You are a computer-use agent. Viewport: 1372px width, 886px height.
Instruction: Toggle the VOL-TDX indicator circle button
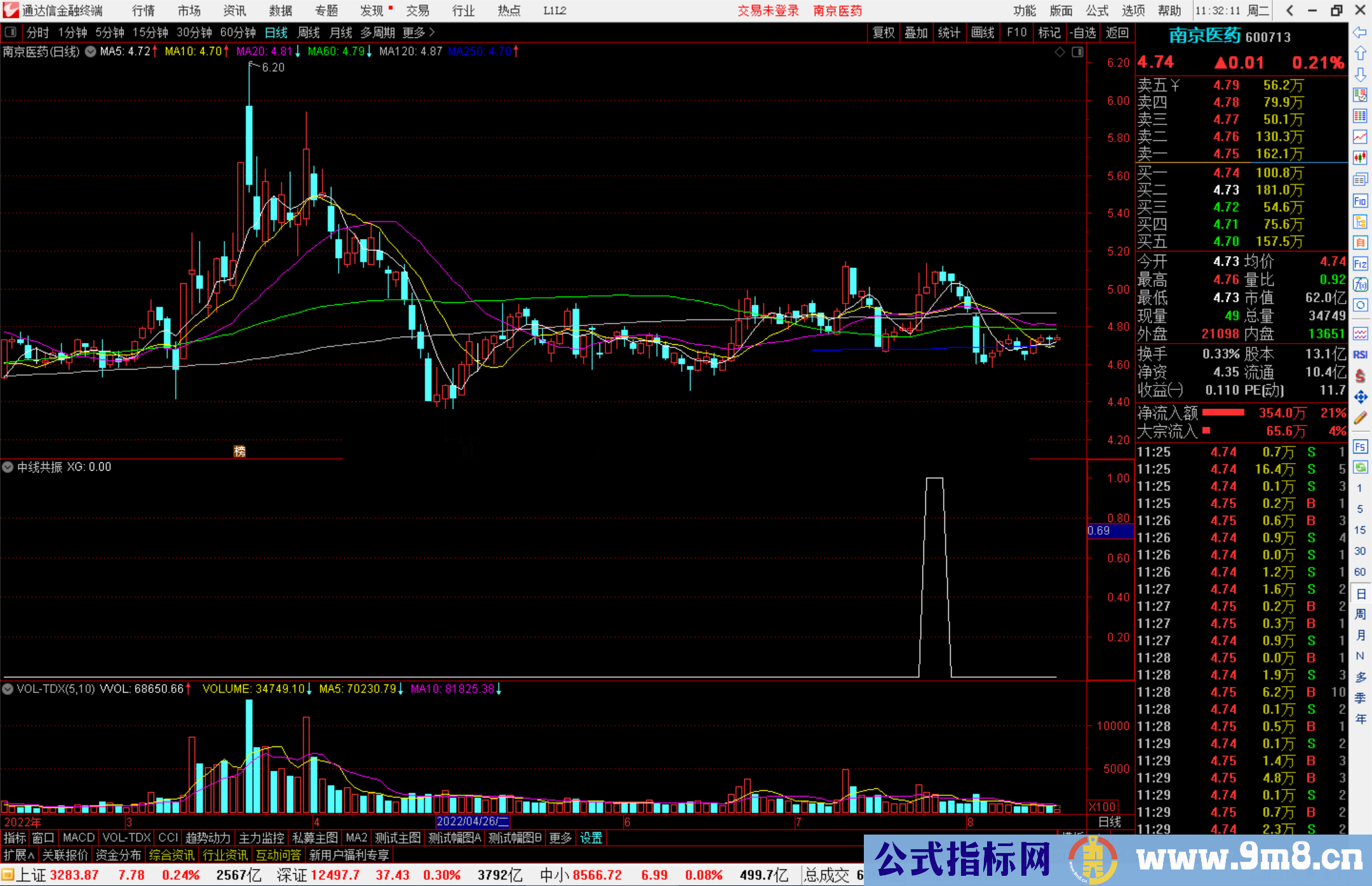pyautogui.click(x=8, y=689)
